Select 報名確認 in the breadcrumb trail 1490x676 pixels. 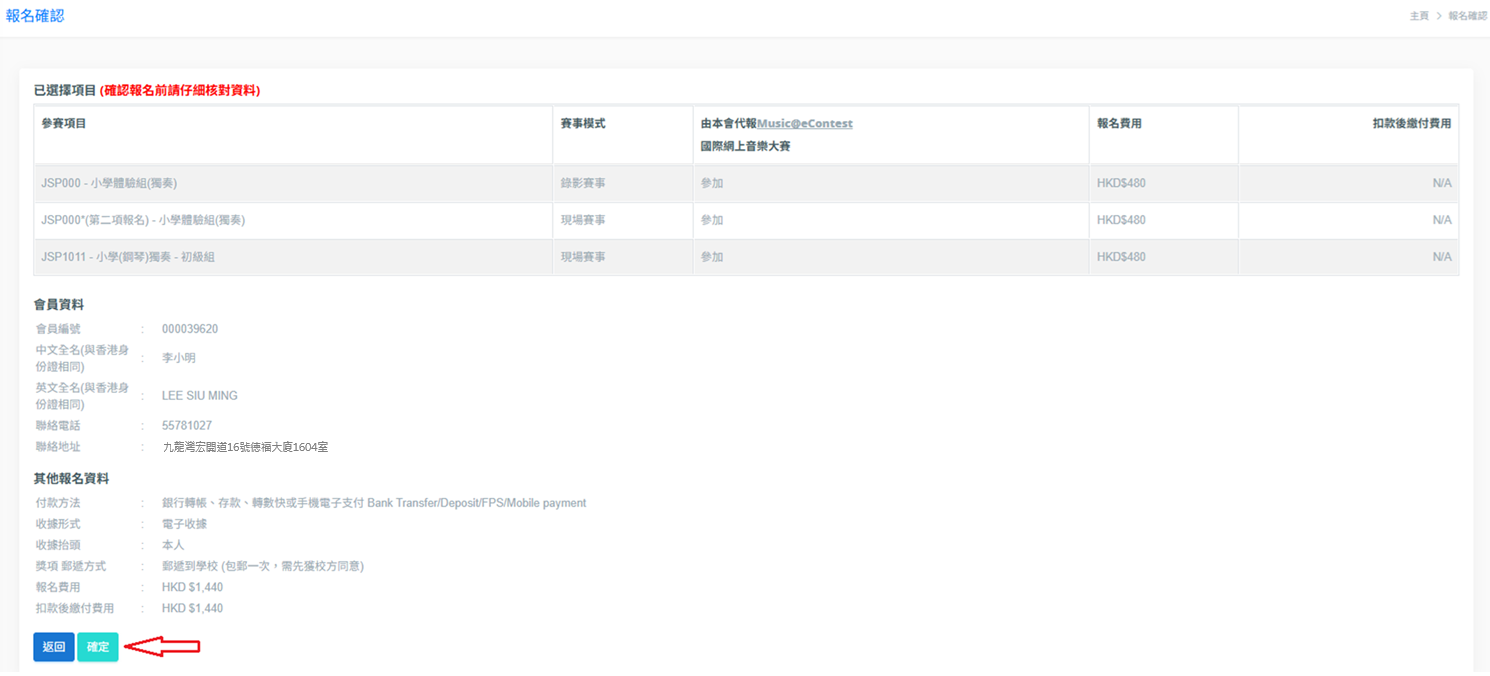coord(1467,16)
